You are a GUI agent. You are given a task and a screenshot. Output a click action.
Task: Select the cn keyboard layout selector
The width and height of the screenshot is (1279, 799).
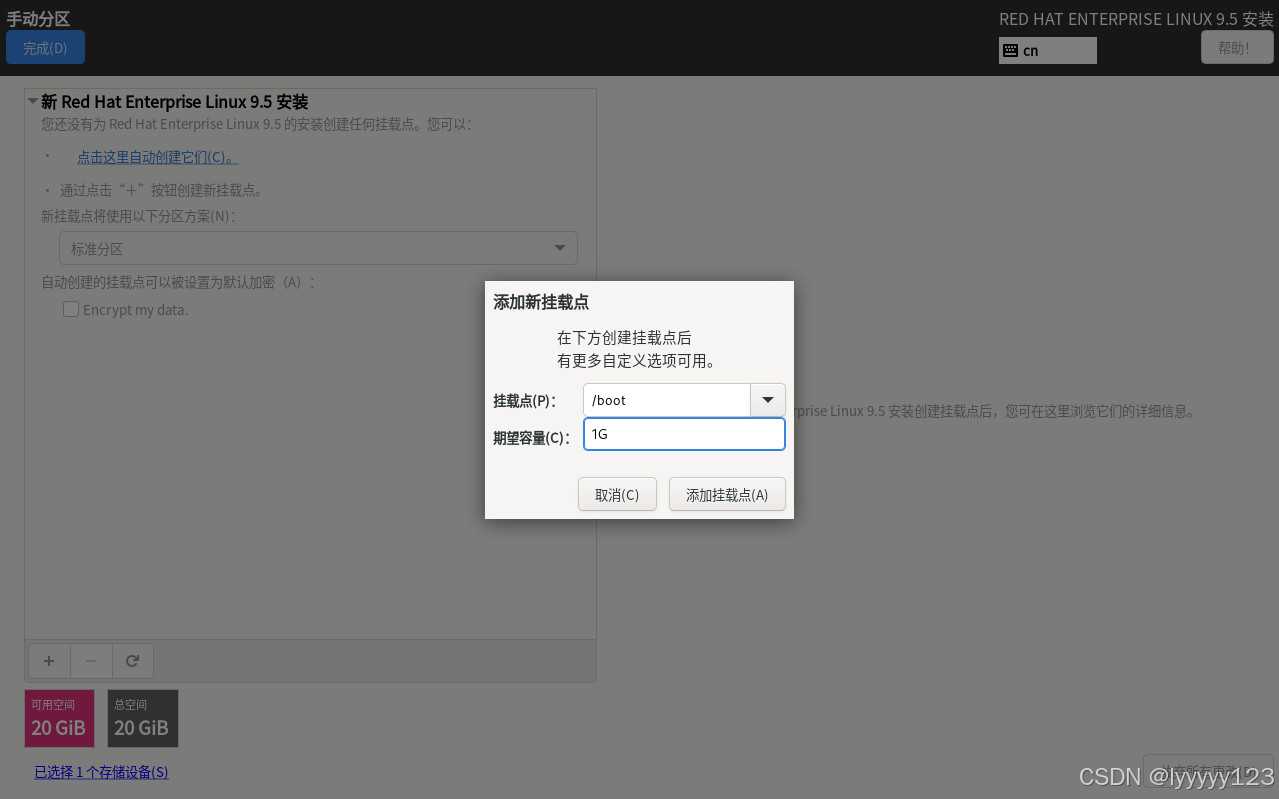tap(1047, 50)
